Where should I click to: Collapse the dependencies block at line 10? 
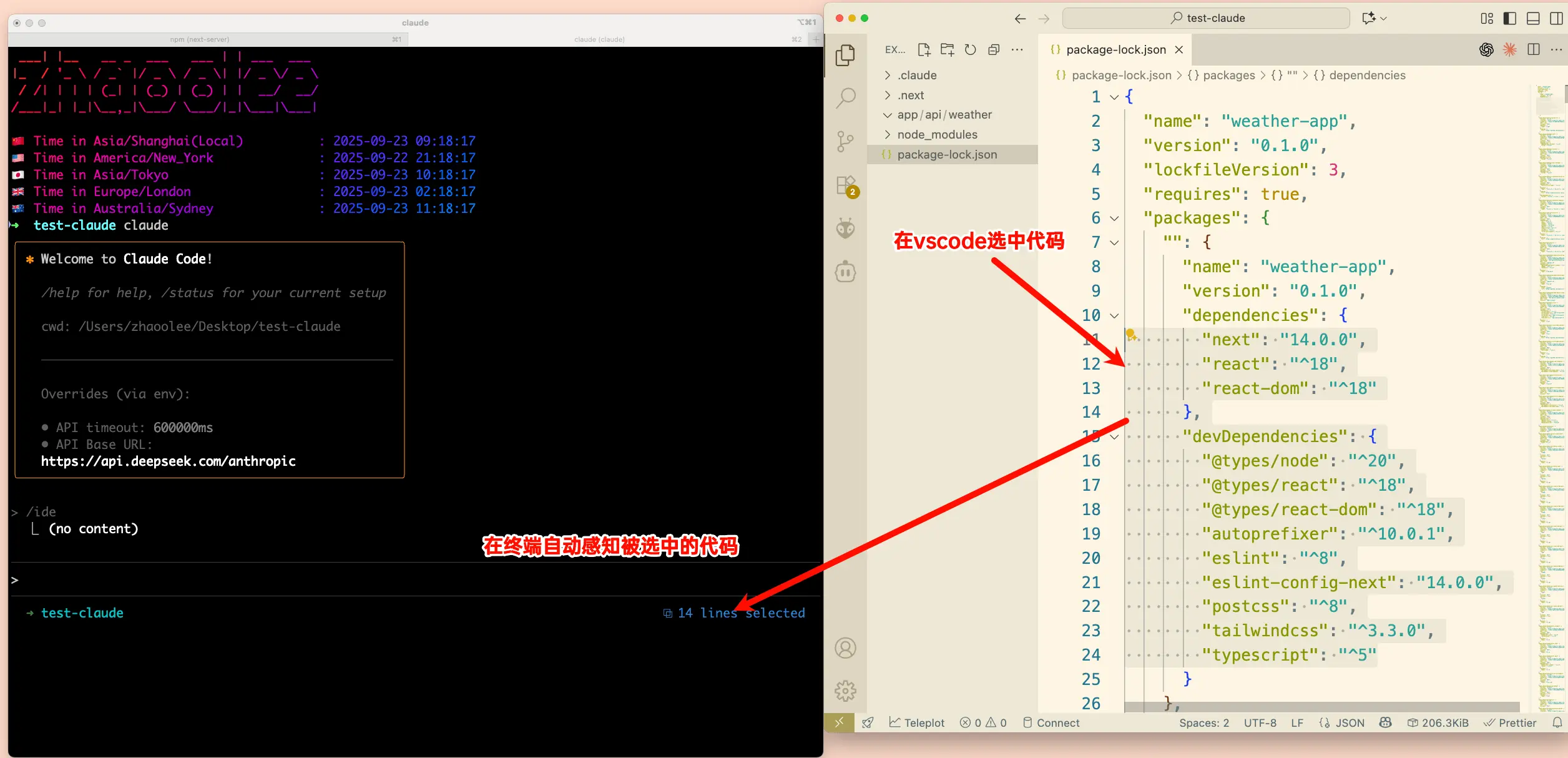(x=1114, y=316)
